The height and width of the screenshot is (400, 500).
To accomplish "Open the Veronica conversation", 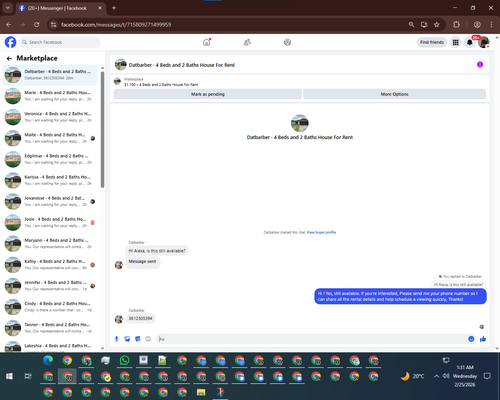I will pyautogui.click(x=50, y=117).
